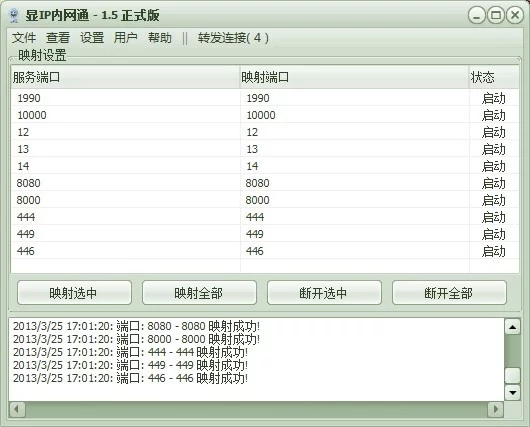The height and width of the screenshot is (427, 530).
Task: Open the 查看 menu
Action: 58,38
